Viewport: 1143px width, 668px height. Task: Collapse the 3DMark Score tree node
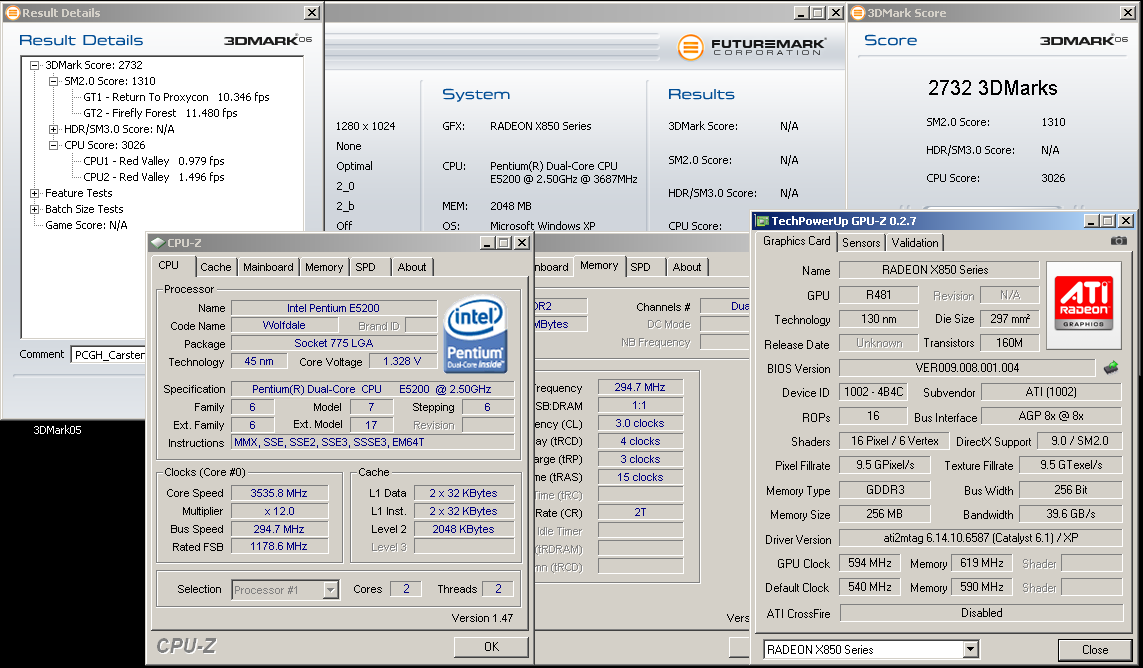[x=34, y=65]
